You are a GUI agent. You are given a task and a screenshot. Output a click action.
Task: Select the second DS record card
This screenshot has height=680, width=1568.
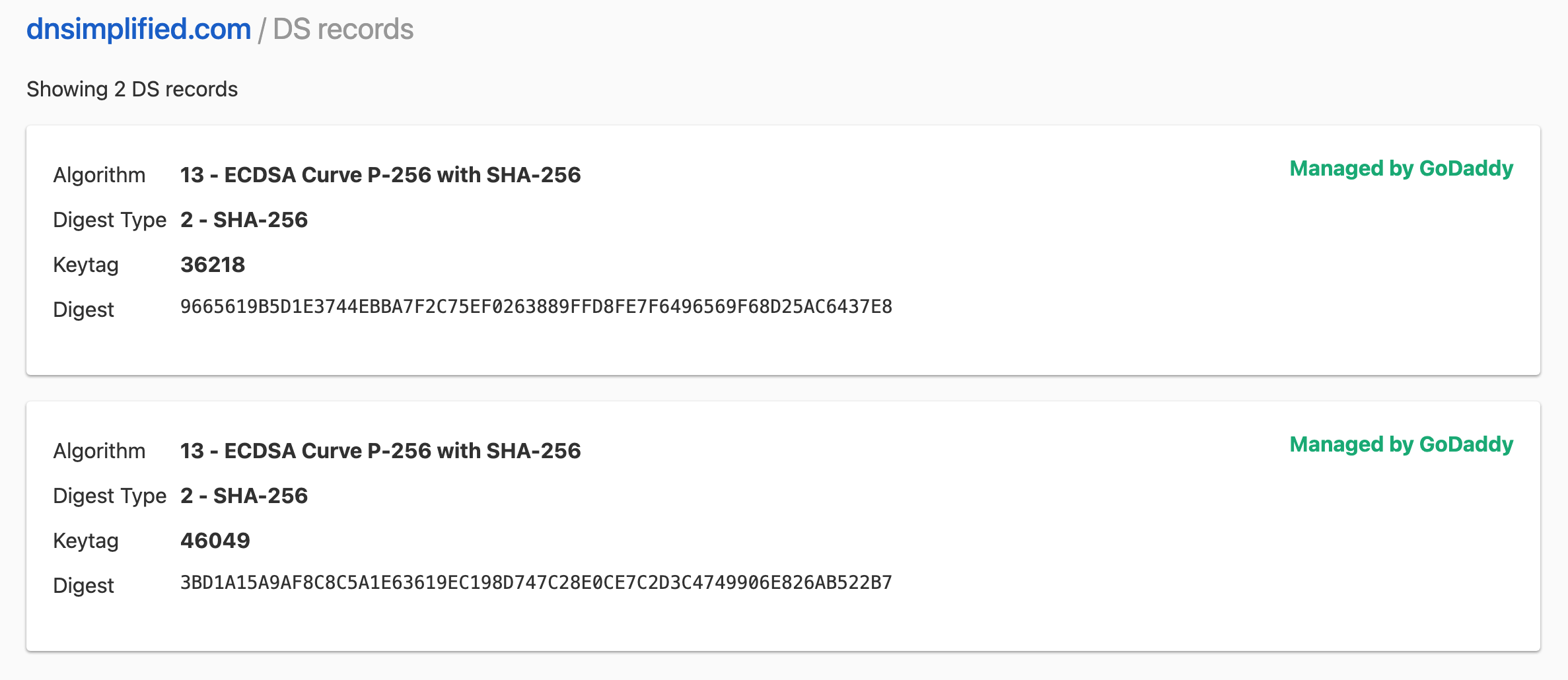tap(784, 525)
